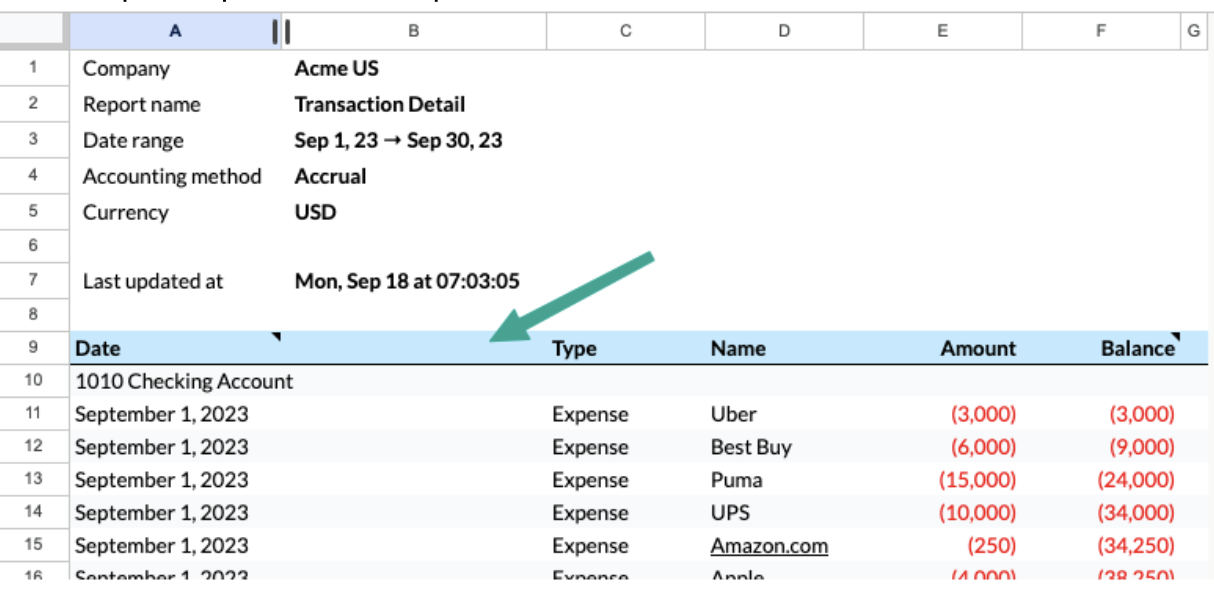Select row 5 header
Image resolution: width=1214 pixels, height=608 pixels.
(x=34, y=211)
